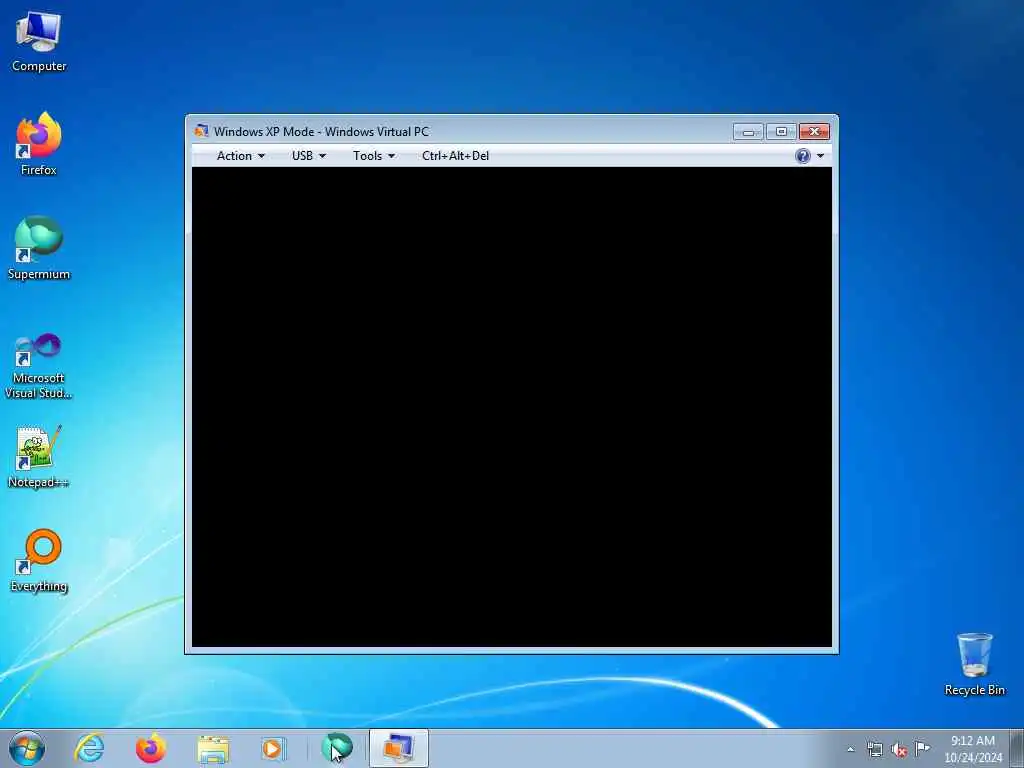This screenshot has height=768, width=1024.
Task: Show hidden tray icons arrow
Action: coord(850,749)
